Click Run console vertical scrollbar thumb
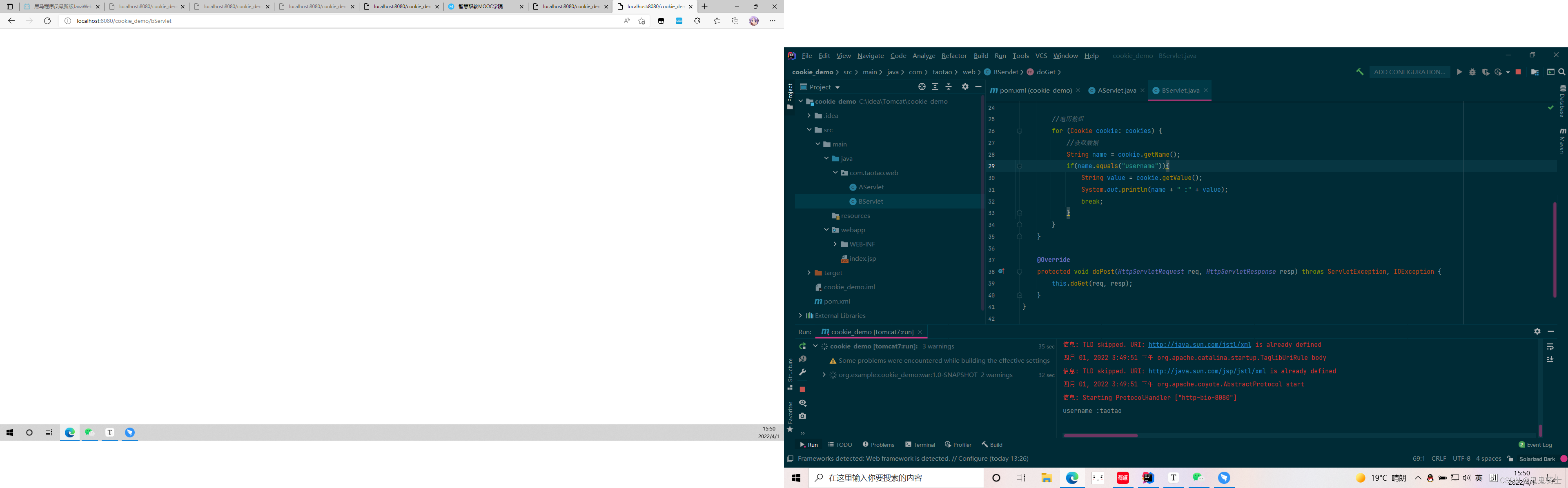 (1540, 430)
